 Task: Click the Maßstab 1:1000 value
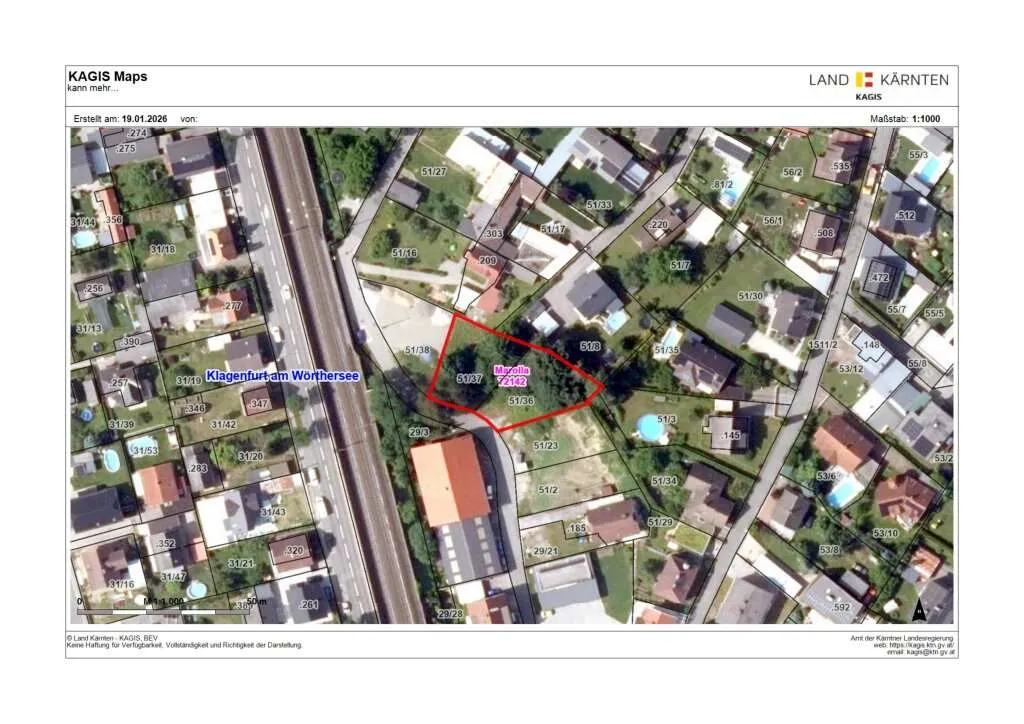(x=926, y=119)
